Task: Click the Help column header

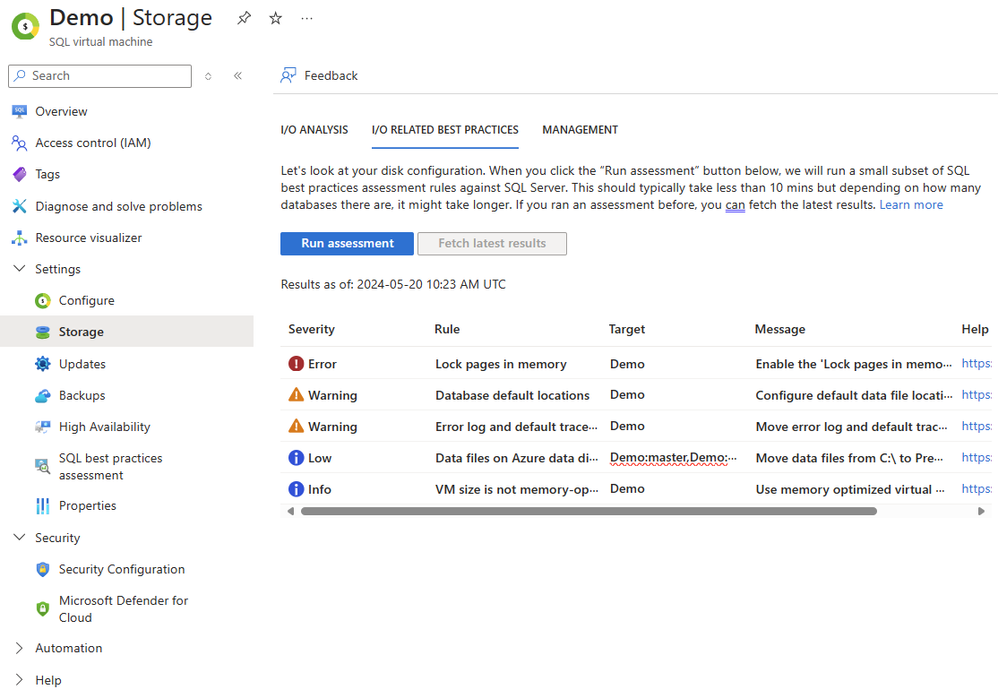Action: pyautogui.click(x=974, y=329)
